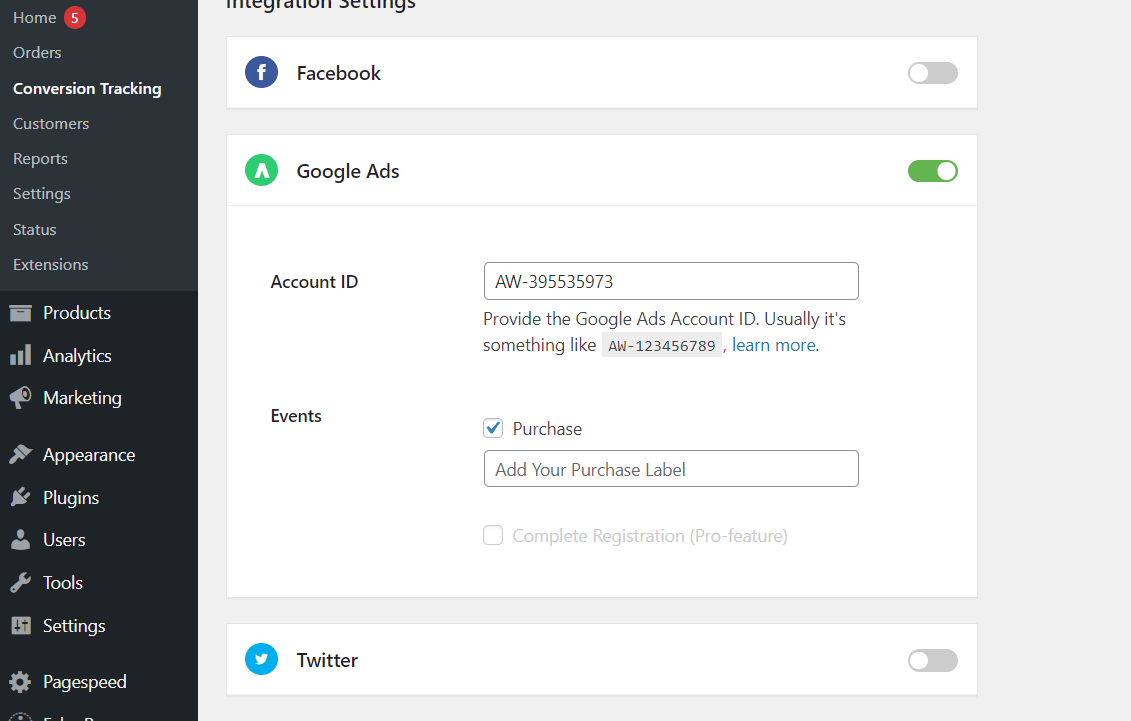
Task: Click the Purchase checkbox label
Action: [x=547, y=429]
